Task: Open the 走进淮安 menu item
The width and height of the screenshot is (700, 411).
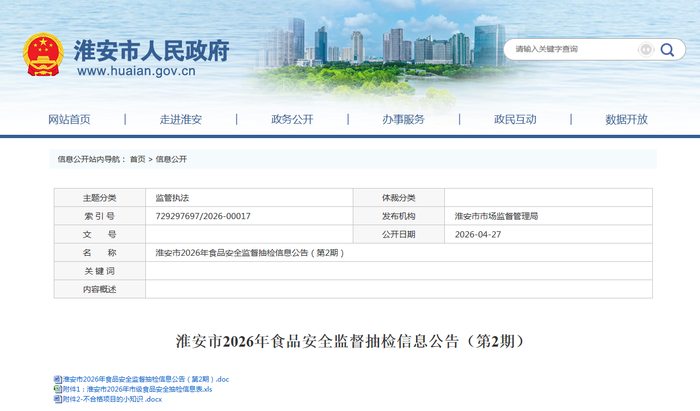Action: tap(181, 120)
